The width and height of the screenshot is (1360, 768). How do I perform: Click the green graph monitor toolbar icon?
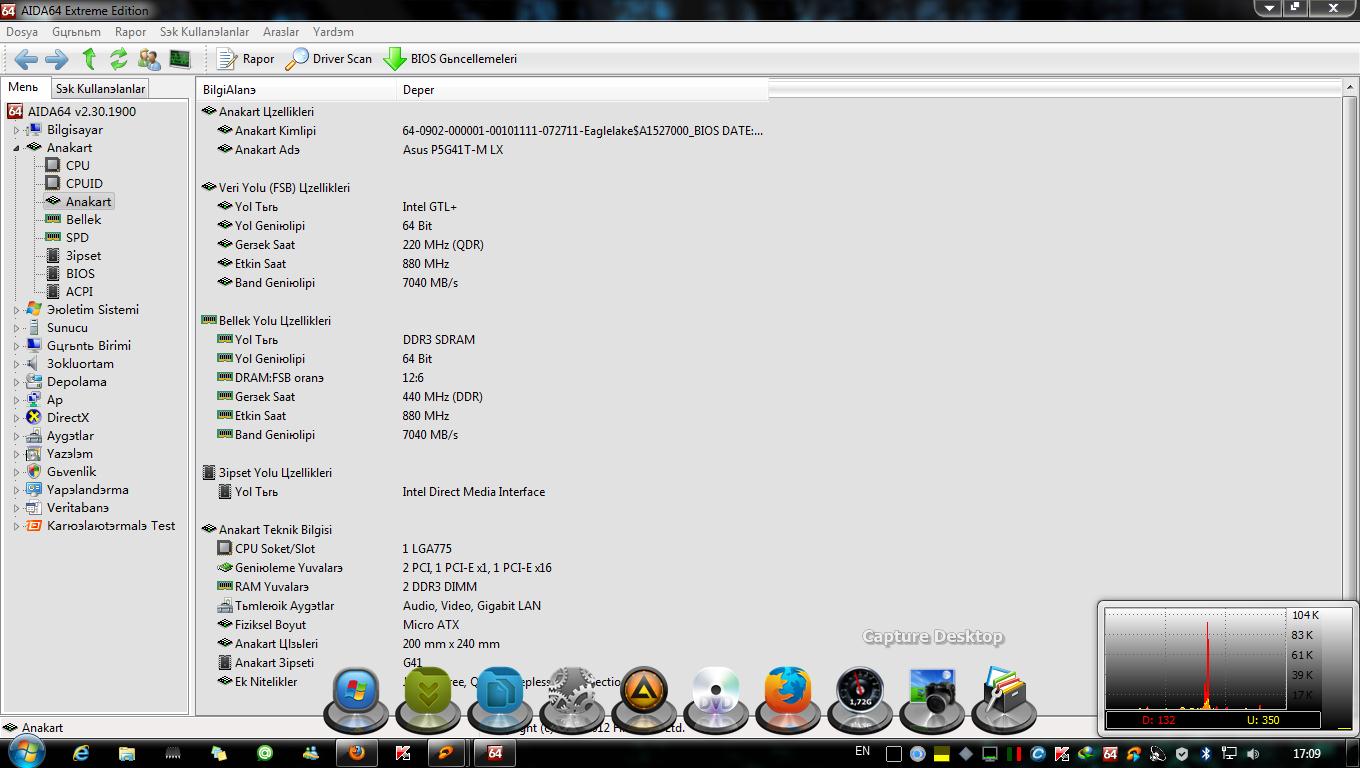180,59
